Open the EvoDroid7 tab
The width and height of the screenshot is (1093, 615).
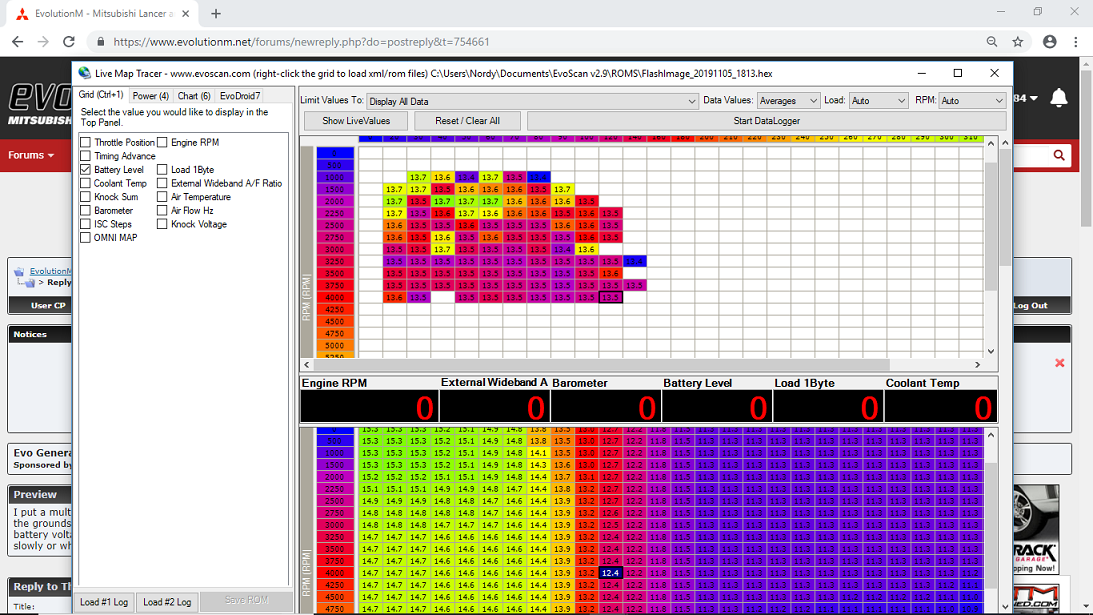coord(240,96)
